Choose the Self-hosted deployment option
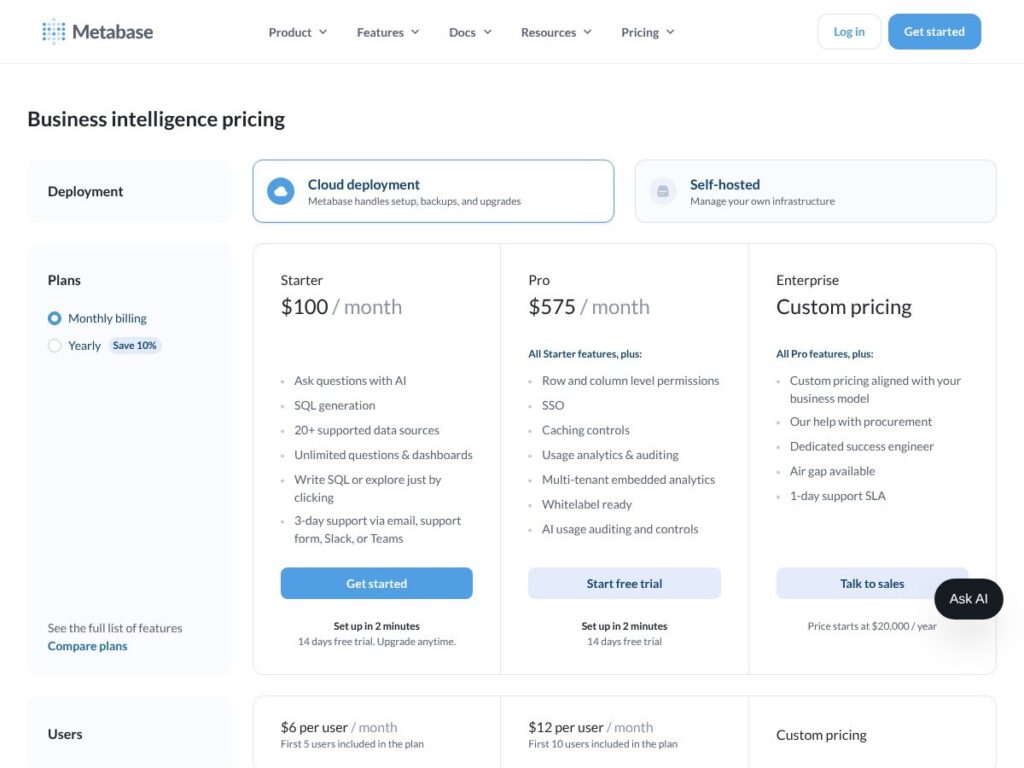Image resolution: width=1024 pixels, height=768 pixels. coord(816,191)
